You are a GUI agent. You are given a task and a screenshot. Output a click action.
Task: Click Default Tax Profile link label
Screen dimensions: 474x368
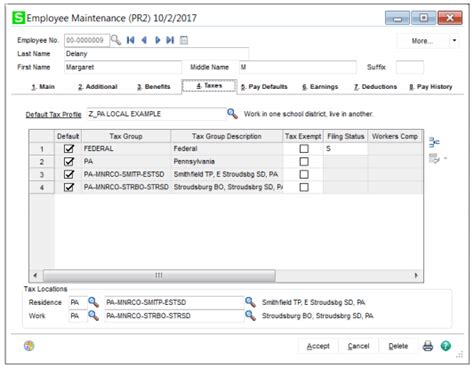(53, 114)
